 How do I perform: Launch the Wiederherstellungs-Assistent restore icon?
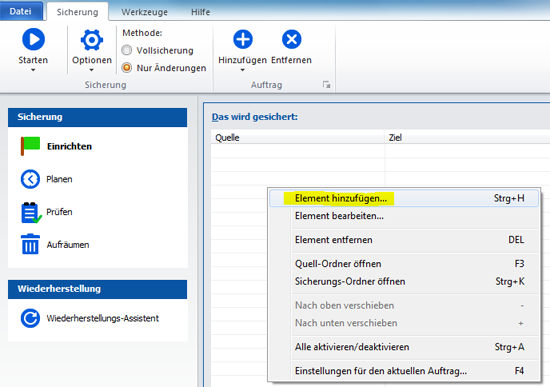click(x=30, y=318)
